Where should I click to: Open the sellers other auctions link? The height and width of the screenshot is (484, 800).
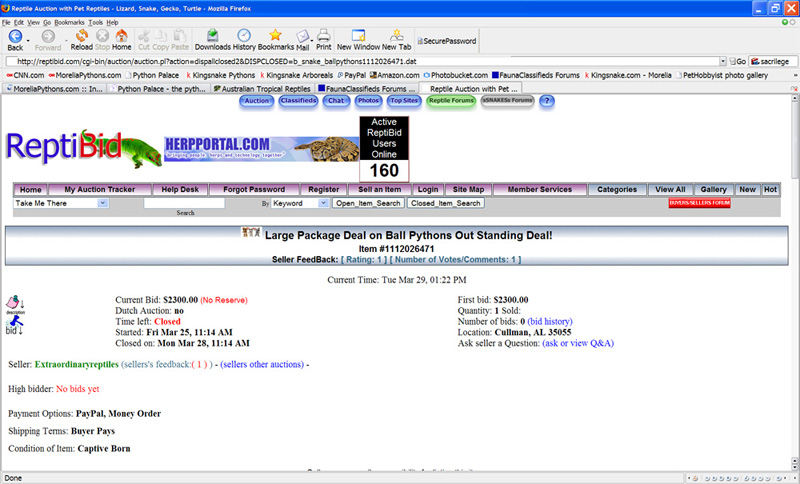(x=262, y=365)
